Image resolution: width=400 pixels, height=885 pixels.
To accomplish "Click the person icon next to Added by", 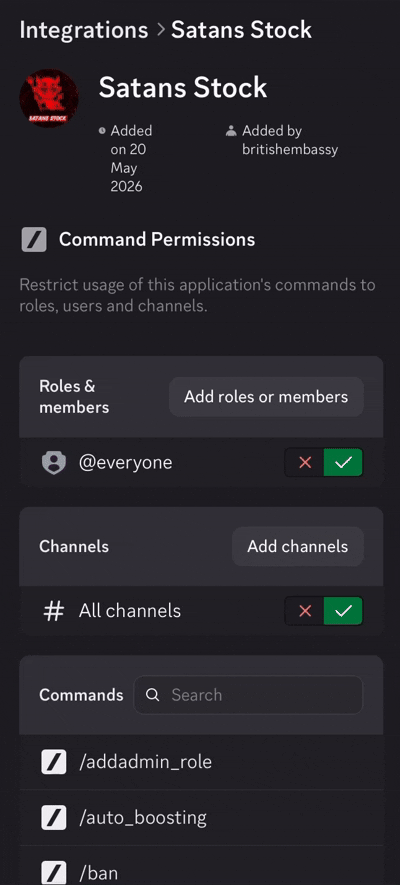I will coord(231,131).
